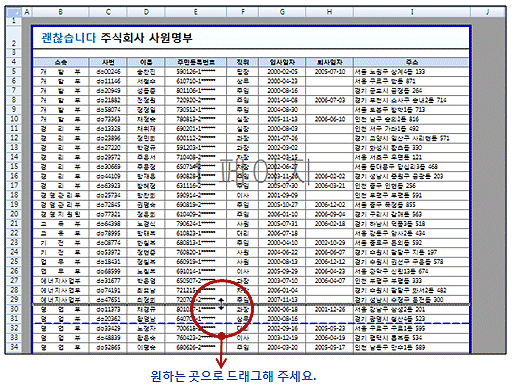The width and height of the screenshot is (513, 388).
Task: Click employee ID cell 'do74191'
Action: coord(108,290)
